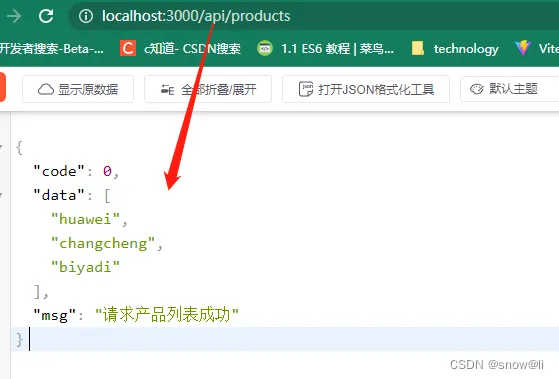This screenshot has height=379, width=559.
Task: Toggle 全部折叠/展开 for the JSON
Action: point(208,89)
